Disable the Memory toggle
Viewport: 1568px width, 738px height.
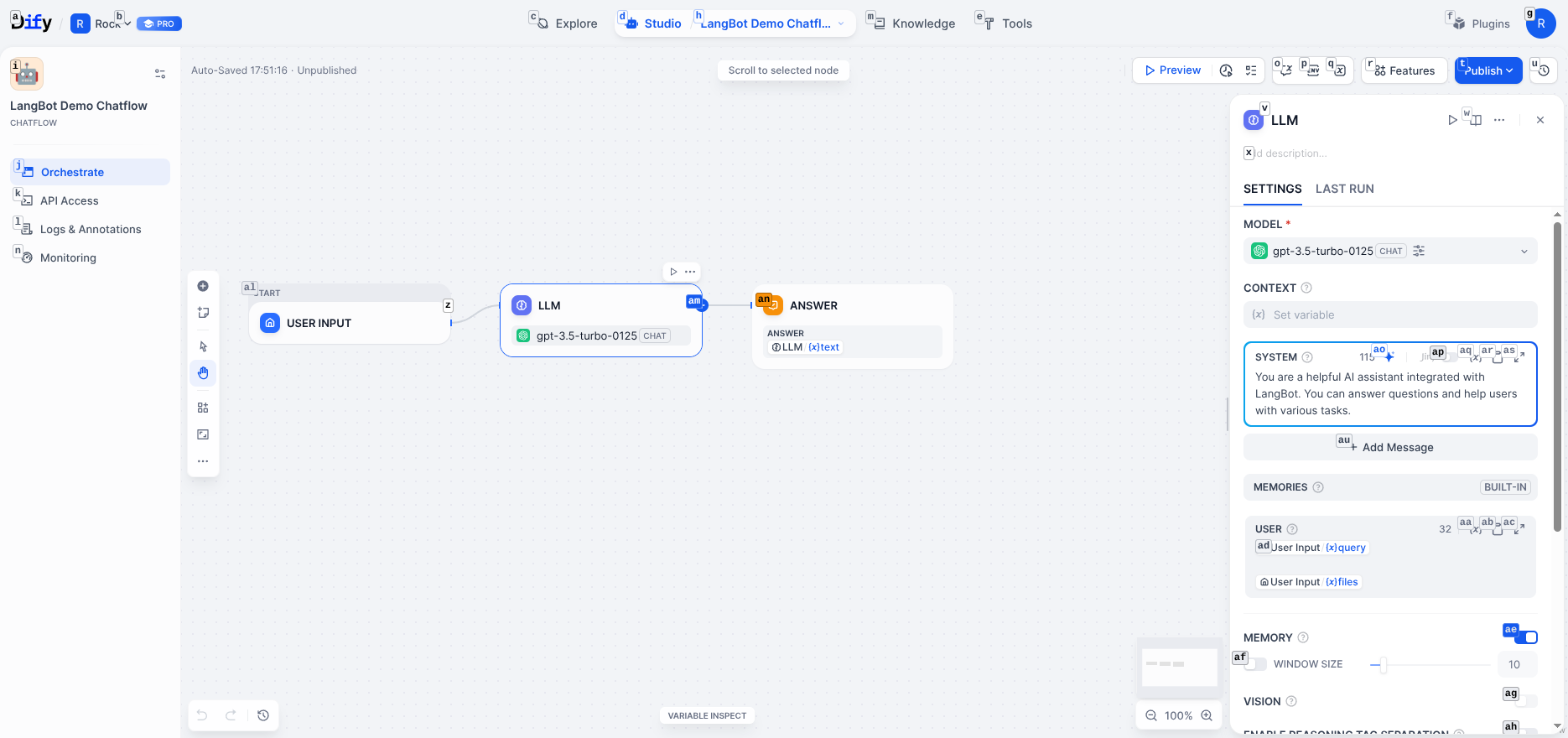tap(1526, 637)
